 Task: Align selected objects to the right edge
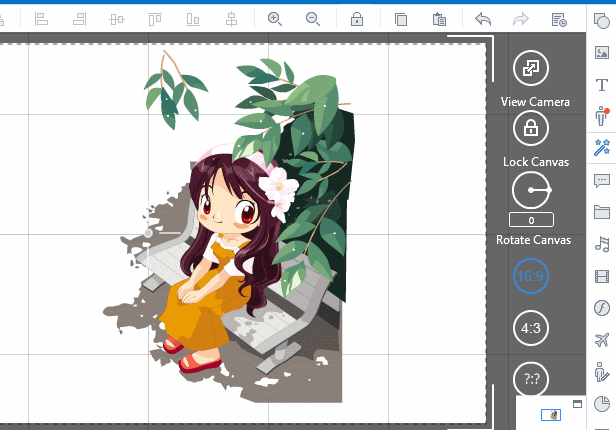[80, 19]
